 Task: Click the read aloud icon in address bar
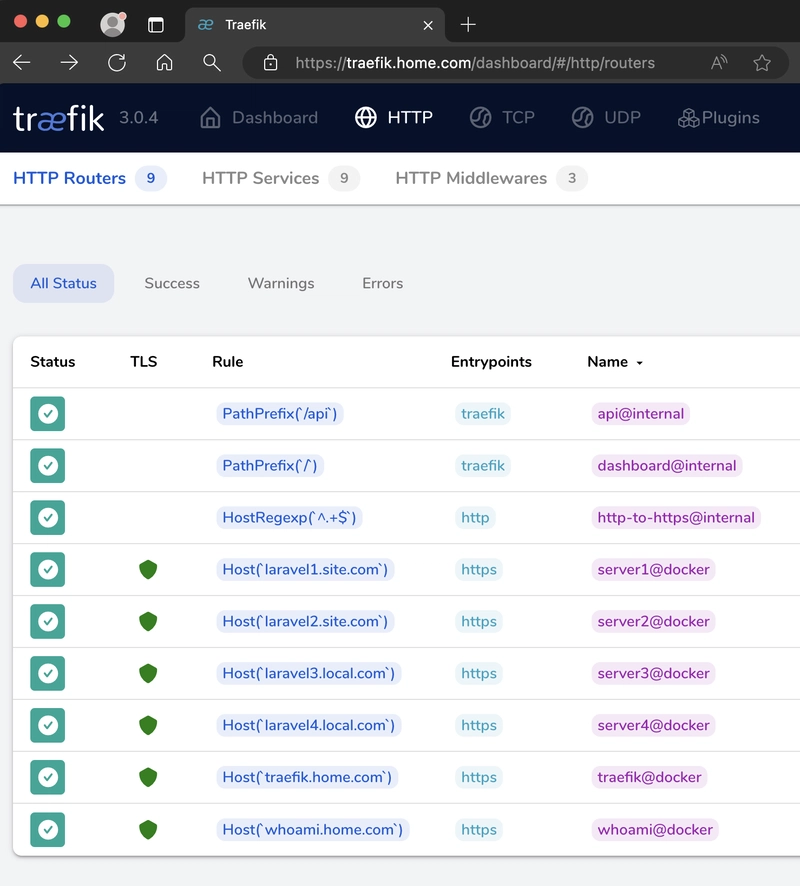[x=719, y=63]
